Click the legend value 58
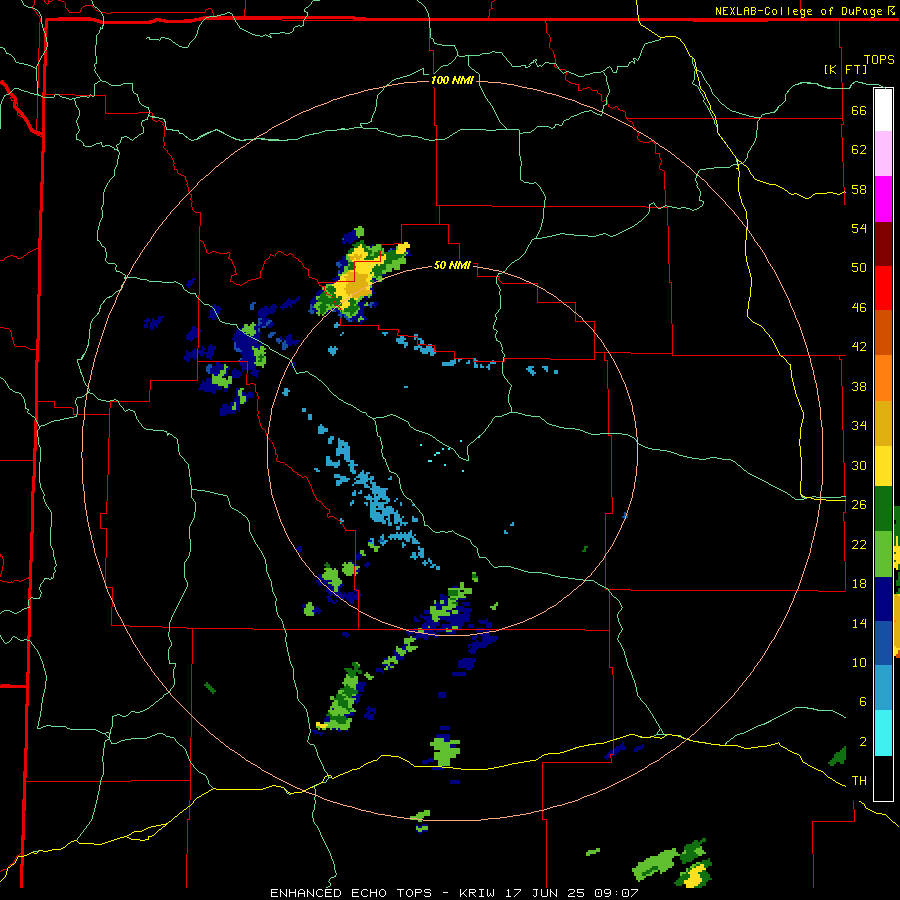Viewport: 900px width, 900px height. [x=859, y=189]
